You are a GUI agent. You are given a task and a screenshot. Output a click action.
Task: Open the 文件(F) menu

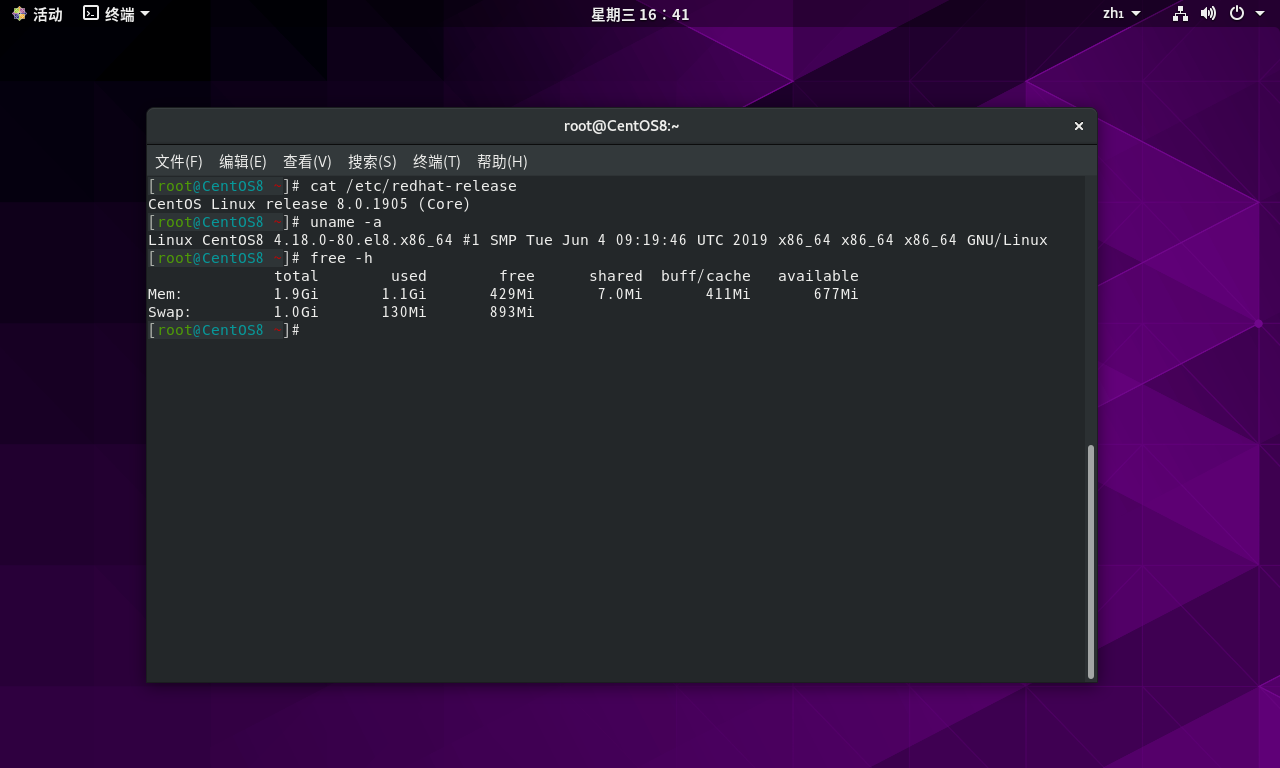coord(179,162)
